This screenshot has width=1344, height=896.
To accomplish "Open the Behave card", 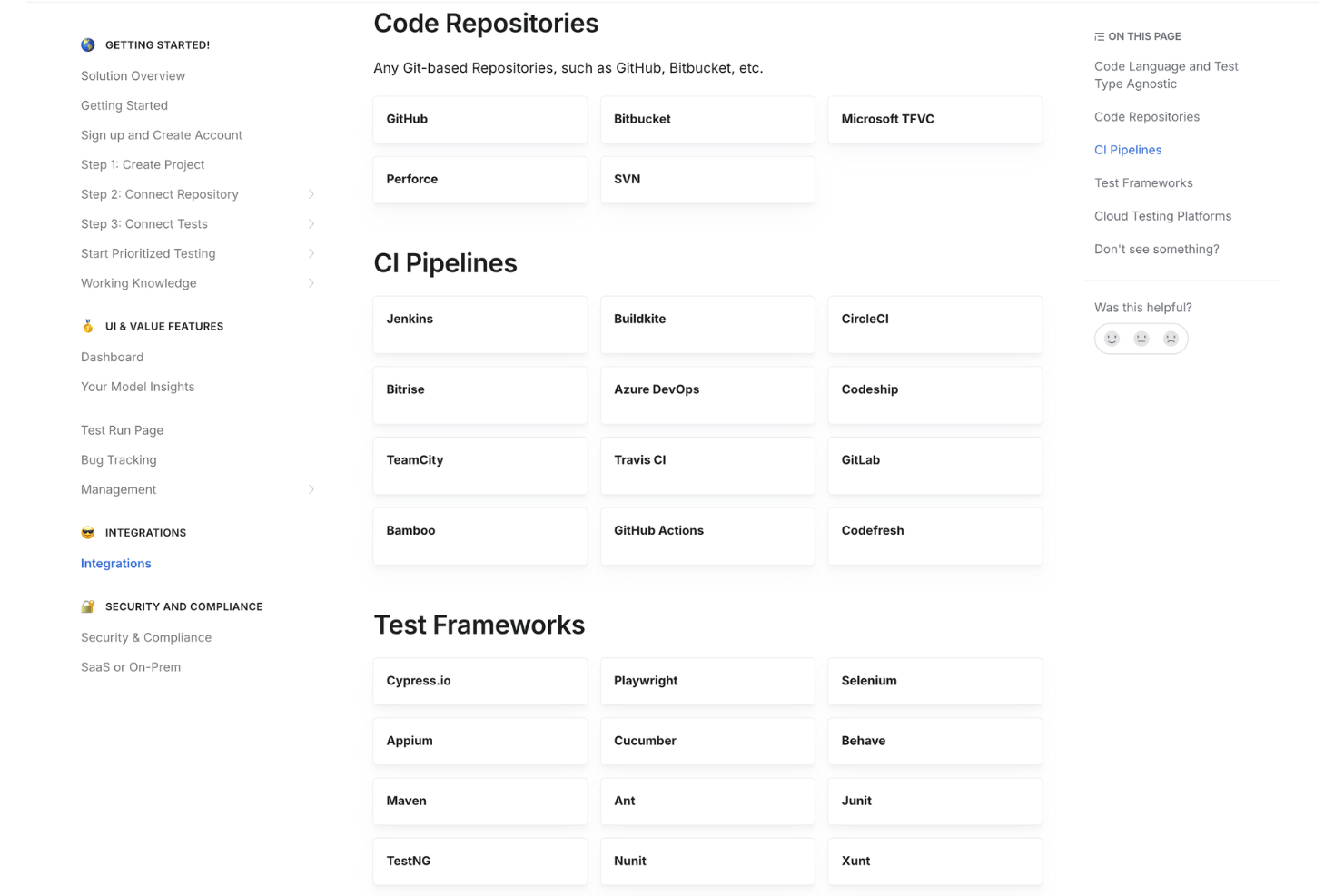I will pos(935,742).
